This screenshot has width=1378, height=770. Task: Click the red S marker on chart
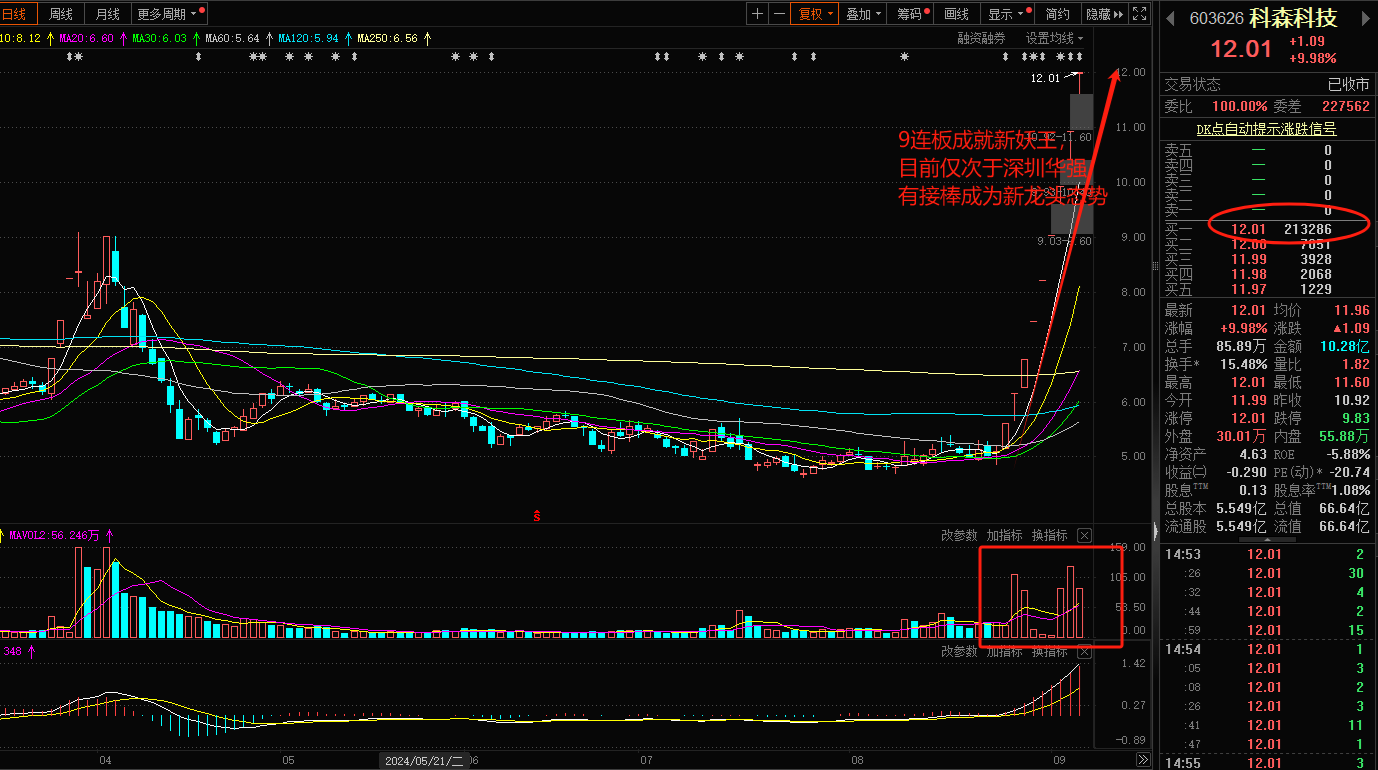pyautogui.click(x=537, y=516)
